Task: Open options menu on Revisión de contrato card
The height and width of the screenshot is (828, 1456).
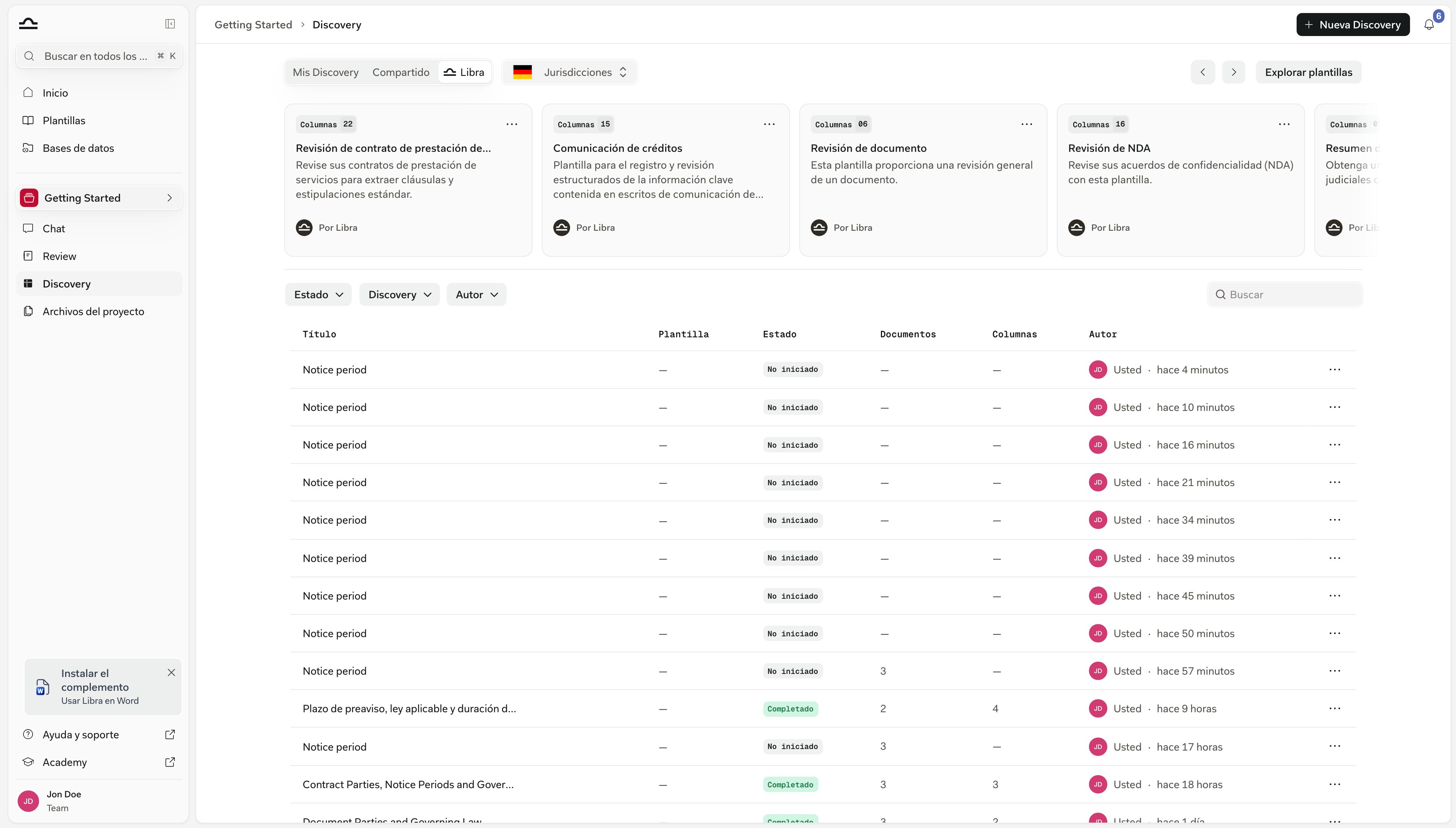Action: [512, 124]
